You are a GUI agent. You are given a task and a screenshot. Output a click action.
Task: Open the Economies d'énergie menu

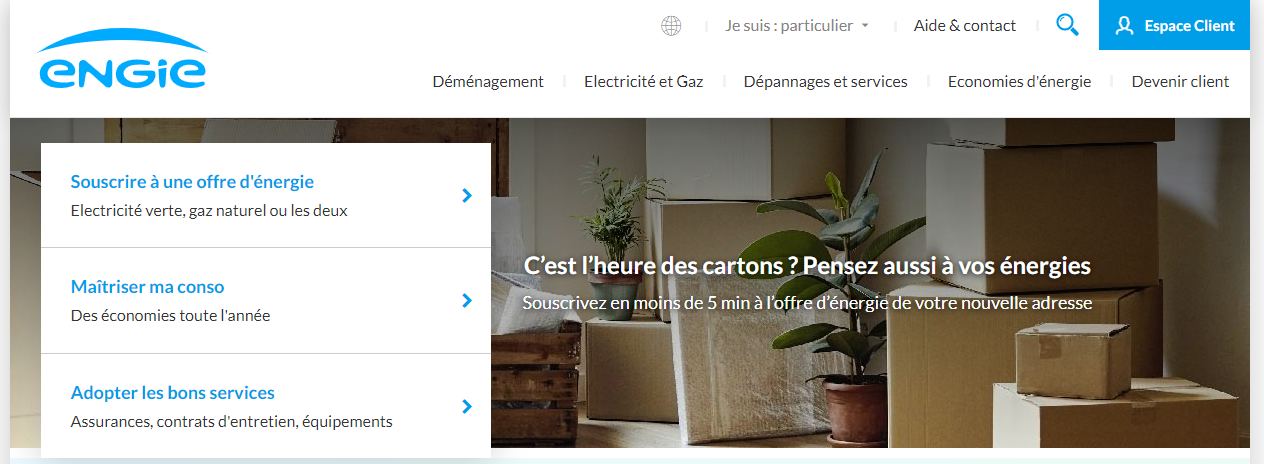1019,82
